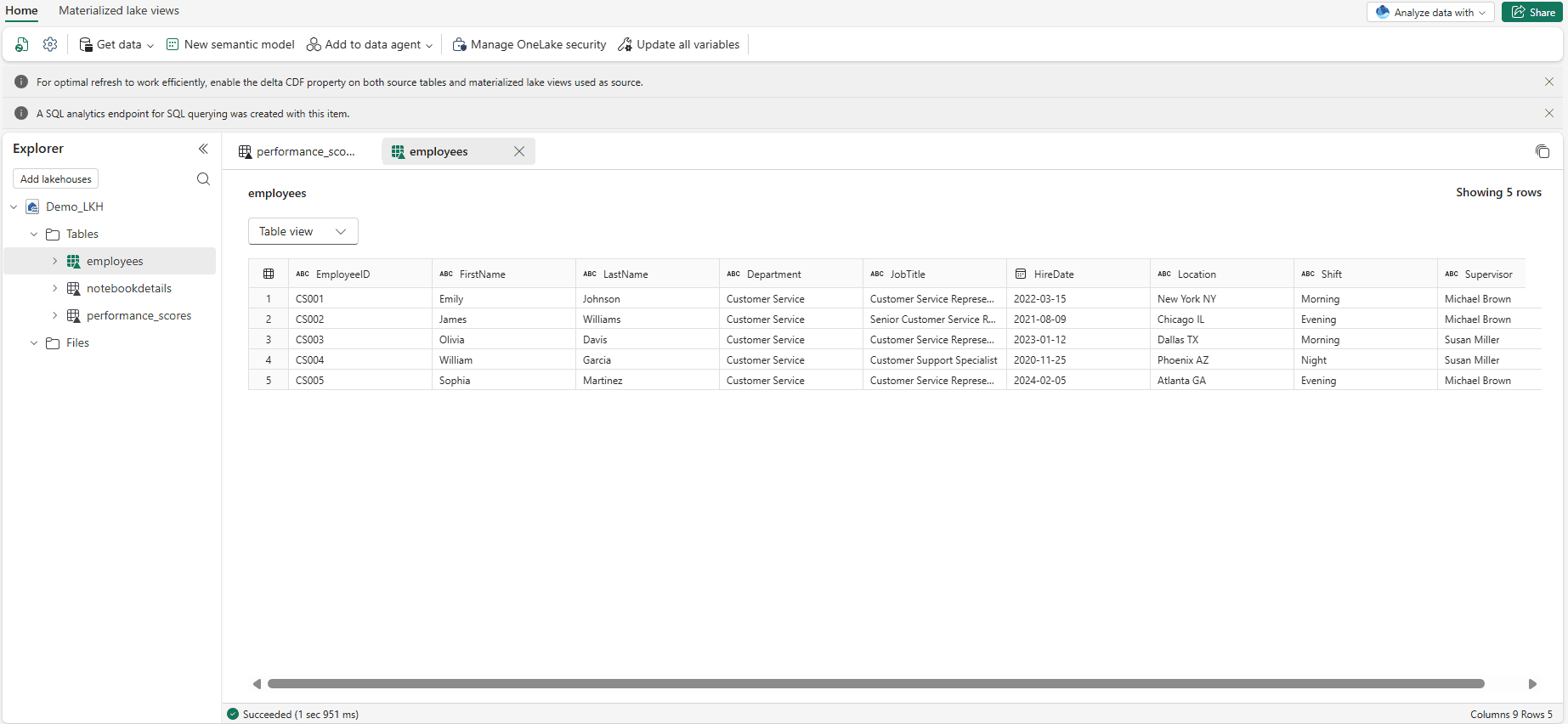Click the Add lakehouses button
1568x724 pixels.
point(56,179)
